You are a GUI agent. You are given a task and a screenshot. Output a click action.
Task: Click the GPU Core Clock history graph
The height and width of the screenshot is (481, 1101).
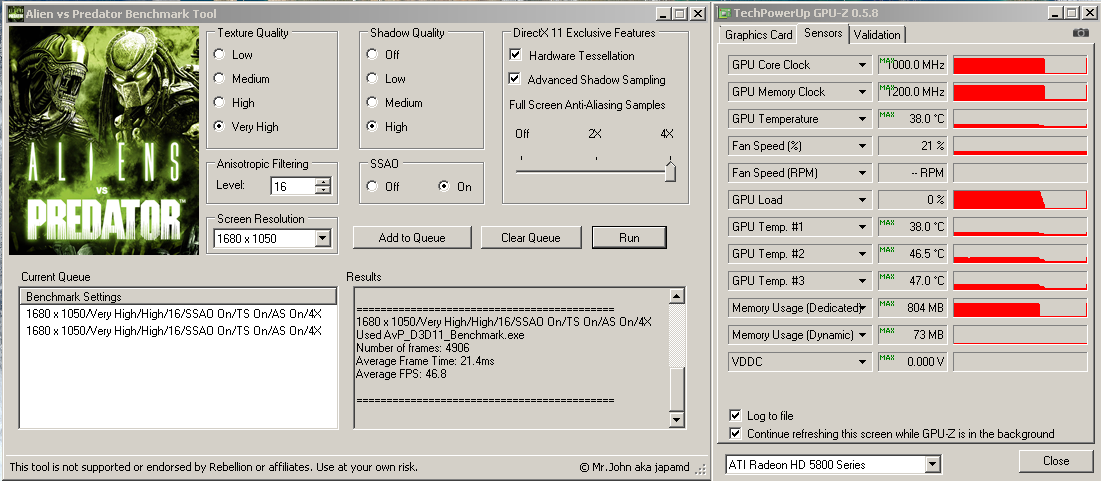[1021, 65]
